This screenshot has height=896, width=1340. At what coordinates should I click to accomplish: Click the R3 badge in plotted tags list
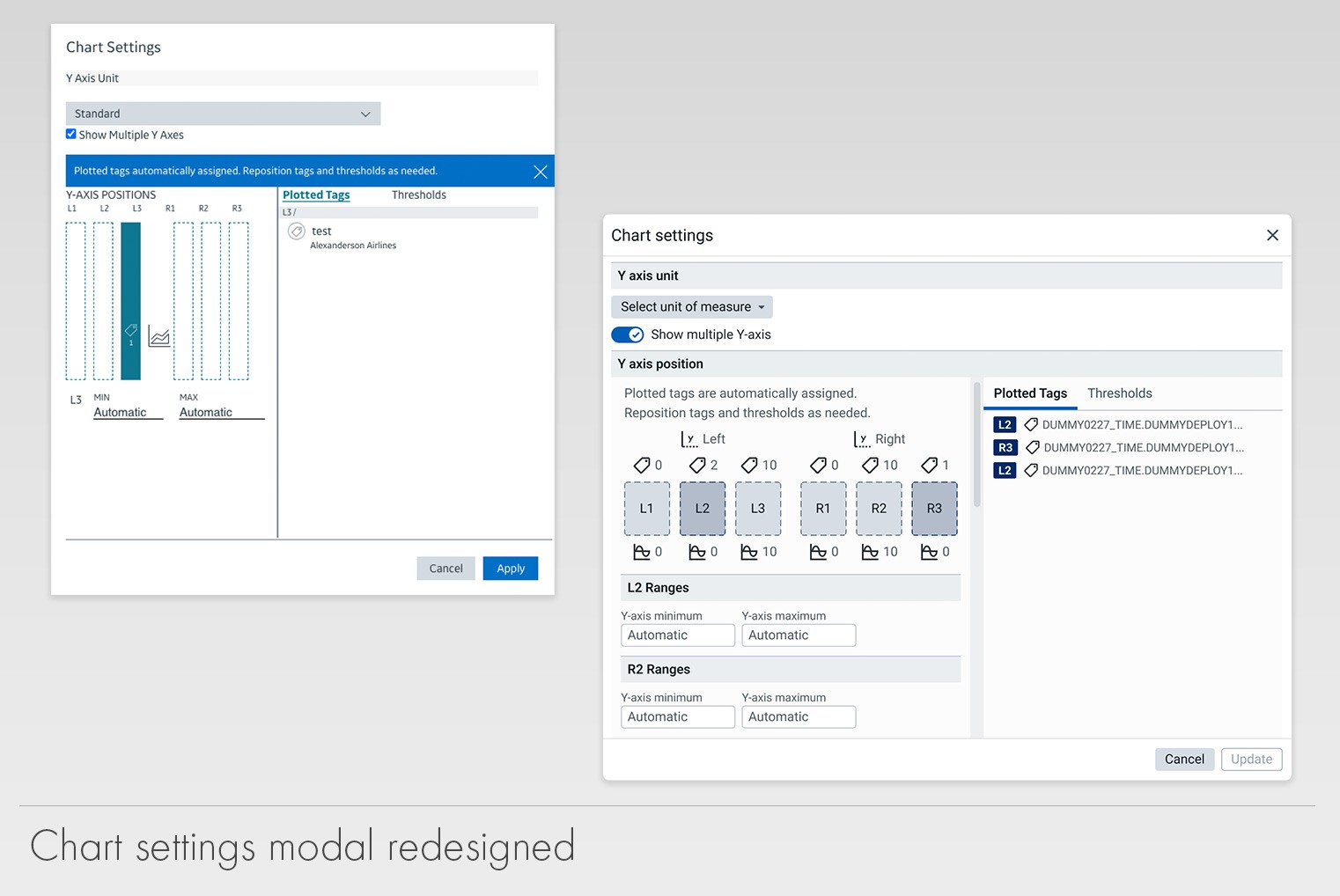pos(1005,447)
